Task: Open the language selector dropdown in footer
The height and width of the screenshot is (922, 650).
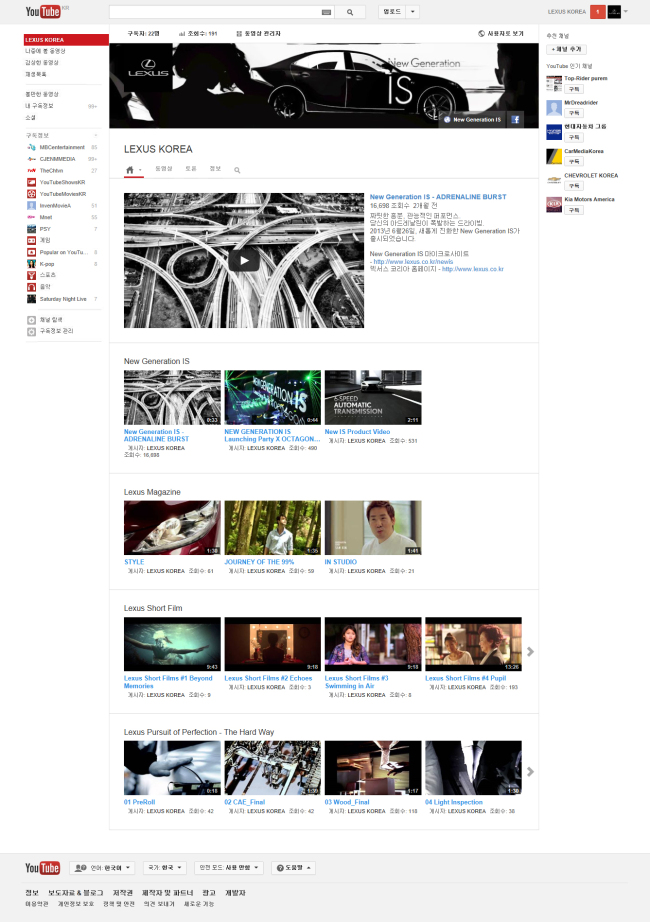Action: (102, 867)
